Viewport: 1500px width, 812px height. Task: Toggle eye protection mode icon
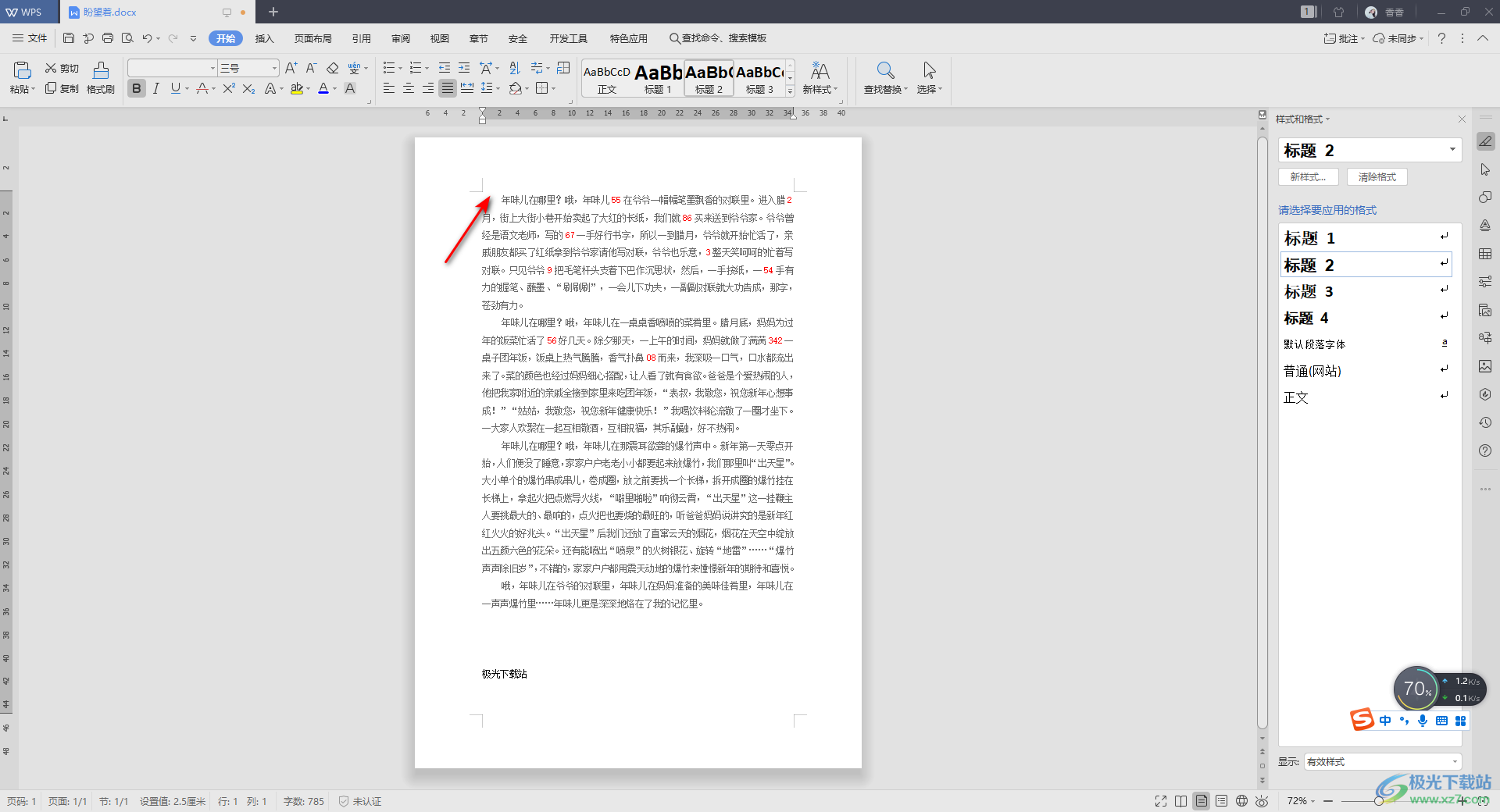pyautogui.click(x=1262, y=801)
